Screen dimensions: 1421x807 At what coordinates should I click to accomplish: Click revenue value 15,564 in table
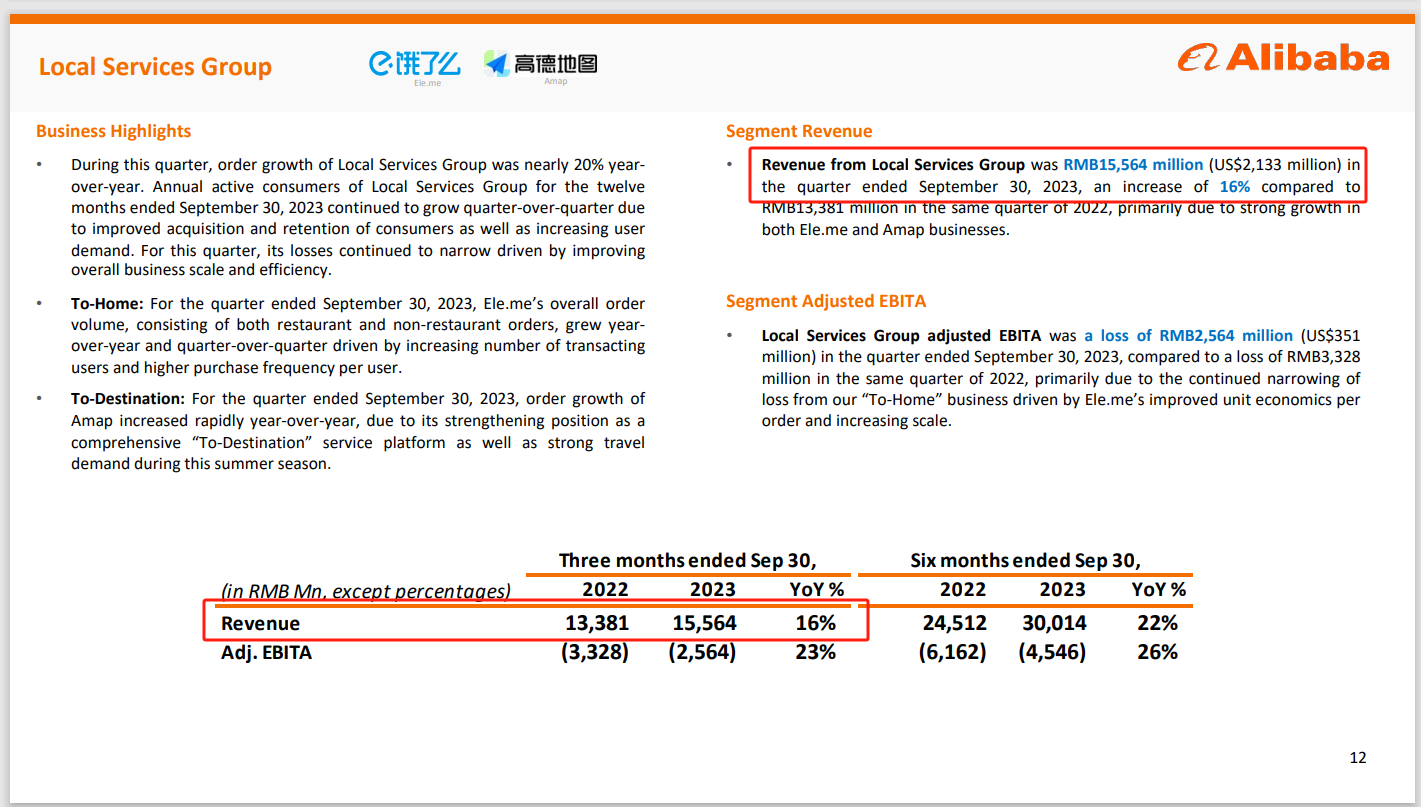point(704,623)
